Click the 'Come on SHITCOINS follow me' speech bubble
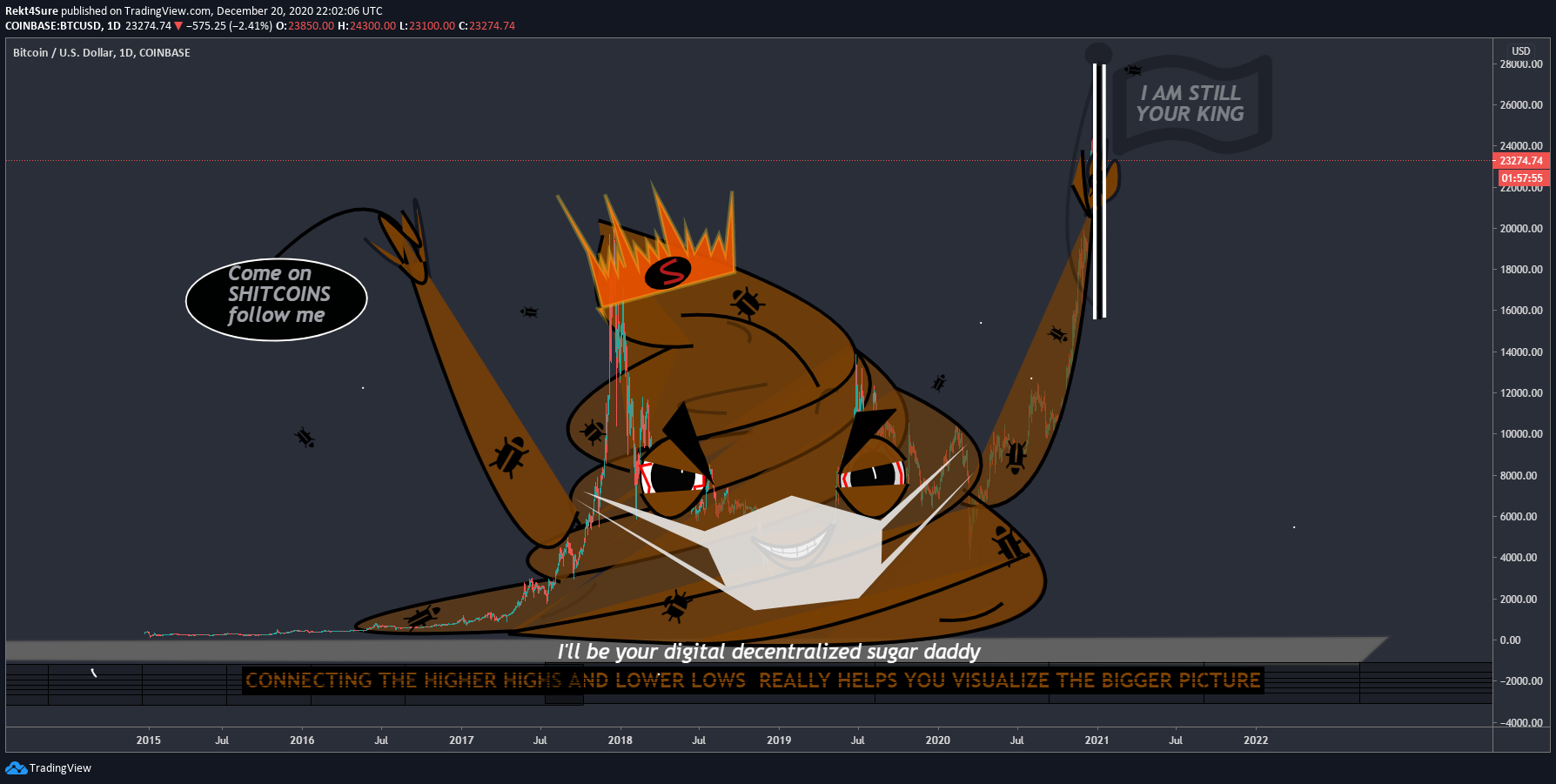Viewport: 1556px width, 784px height. 277,299
